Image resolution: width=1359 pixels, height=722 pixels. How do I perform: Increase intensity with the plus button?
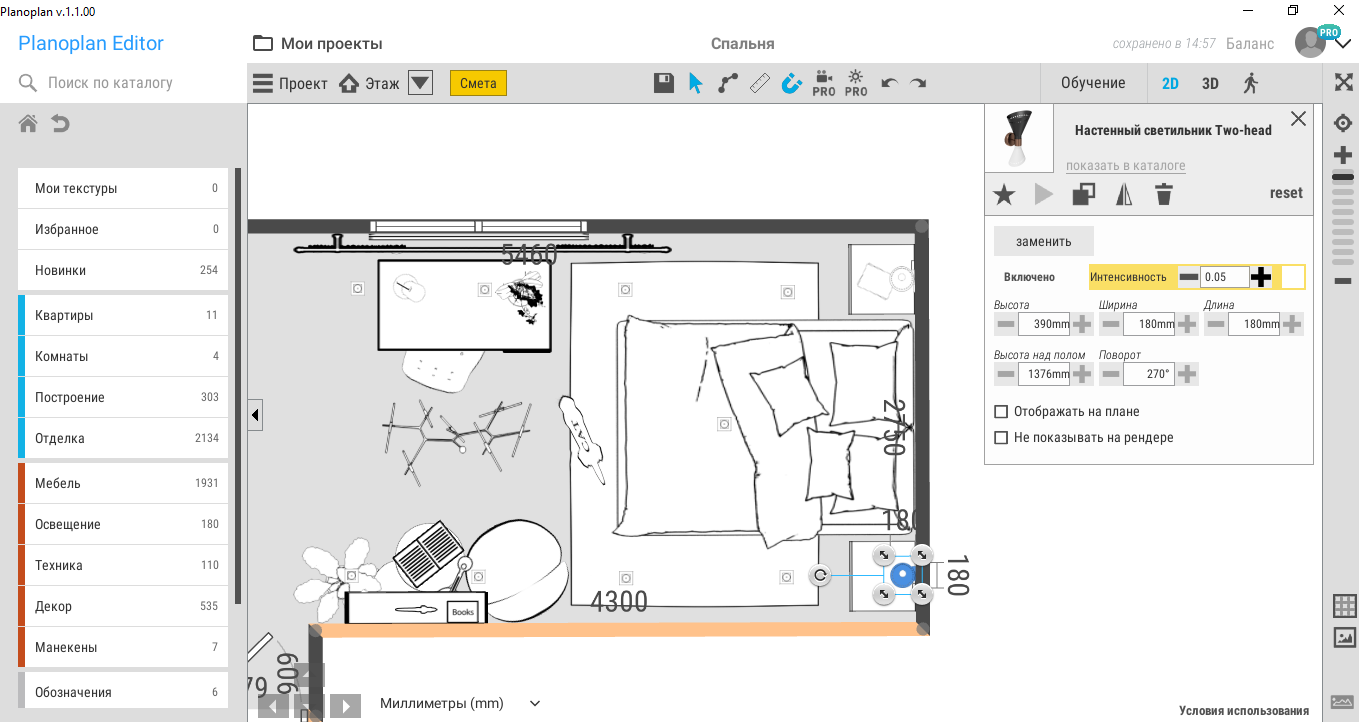point(1262,277)
